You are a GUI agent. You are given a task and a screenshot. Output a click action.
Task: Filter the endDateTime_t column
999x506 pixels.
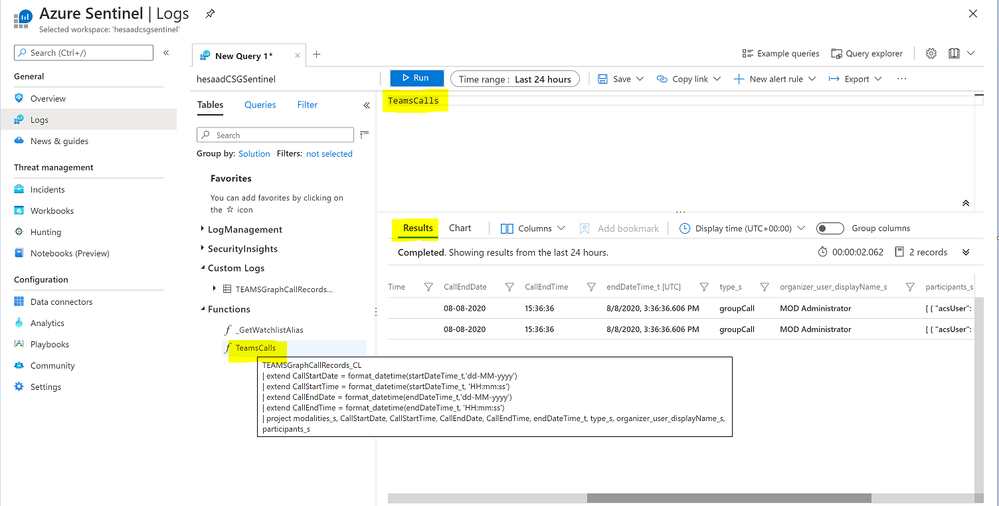click(704, 287)
